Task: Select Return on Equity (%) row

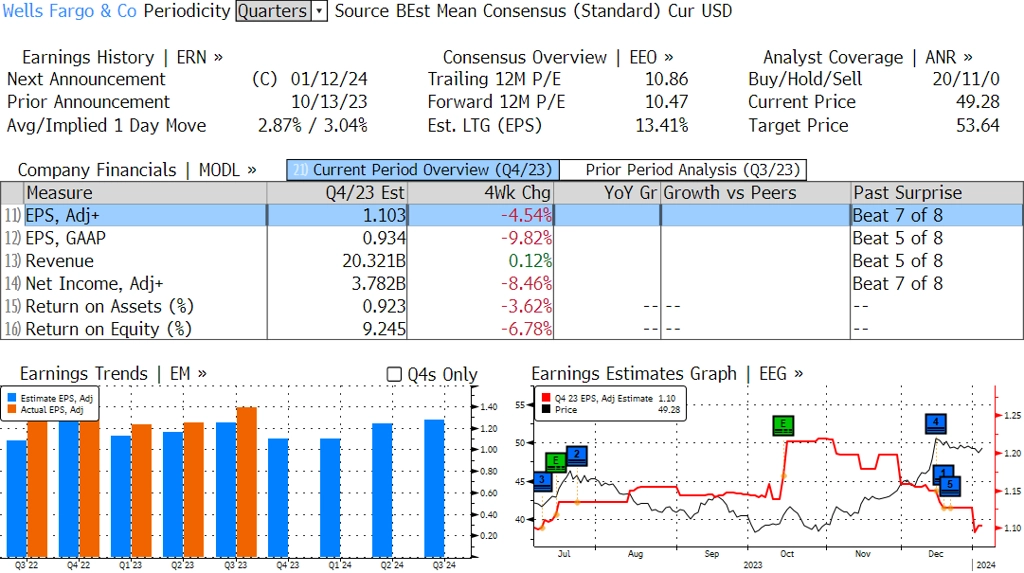Action: tap(512, 329)
